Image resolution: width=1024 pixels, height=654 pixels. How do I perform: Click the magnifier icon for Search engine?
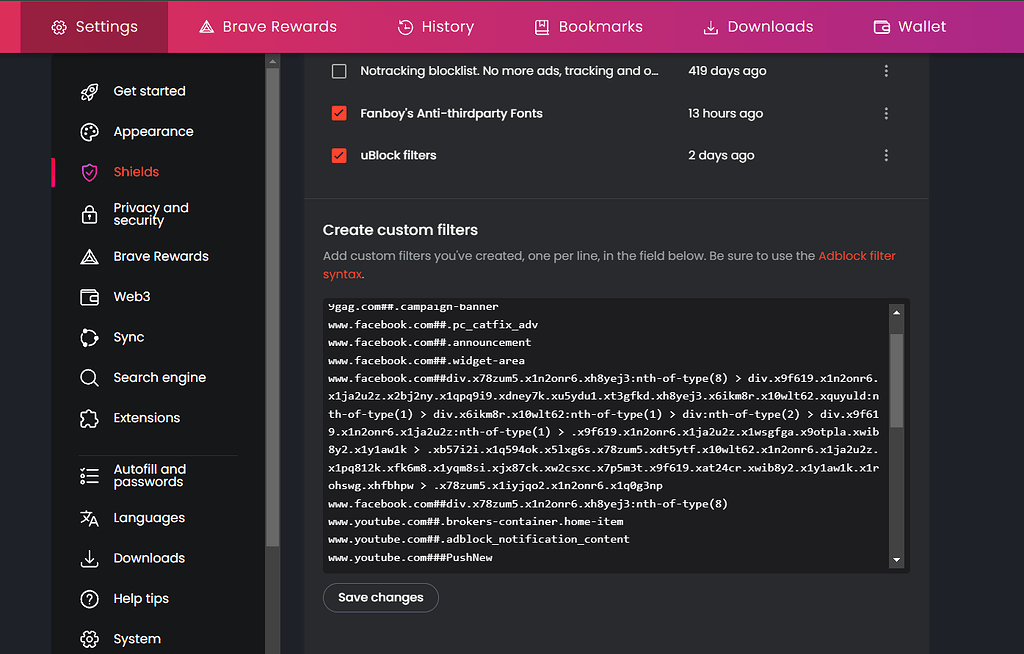pos(89,378)
